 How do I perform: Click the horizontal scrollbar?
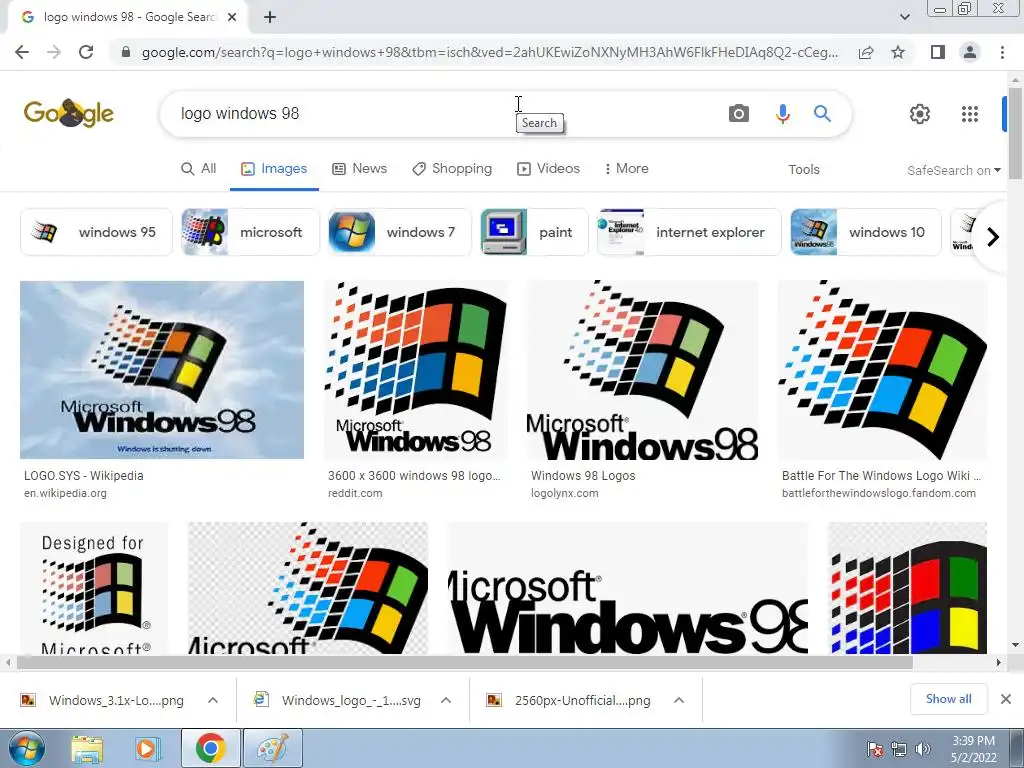465,662
